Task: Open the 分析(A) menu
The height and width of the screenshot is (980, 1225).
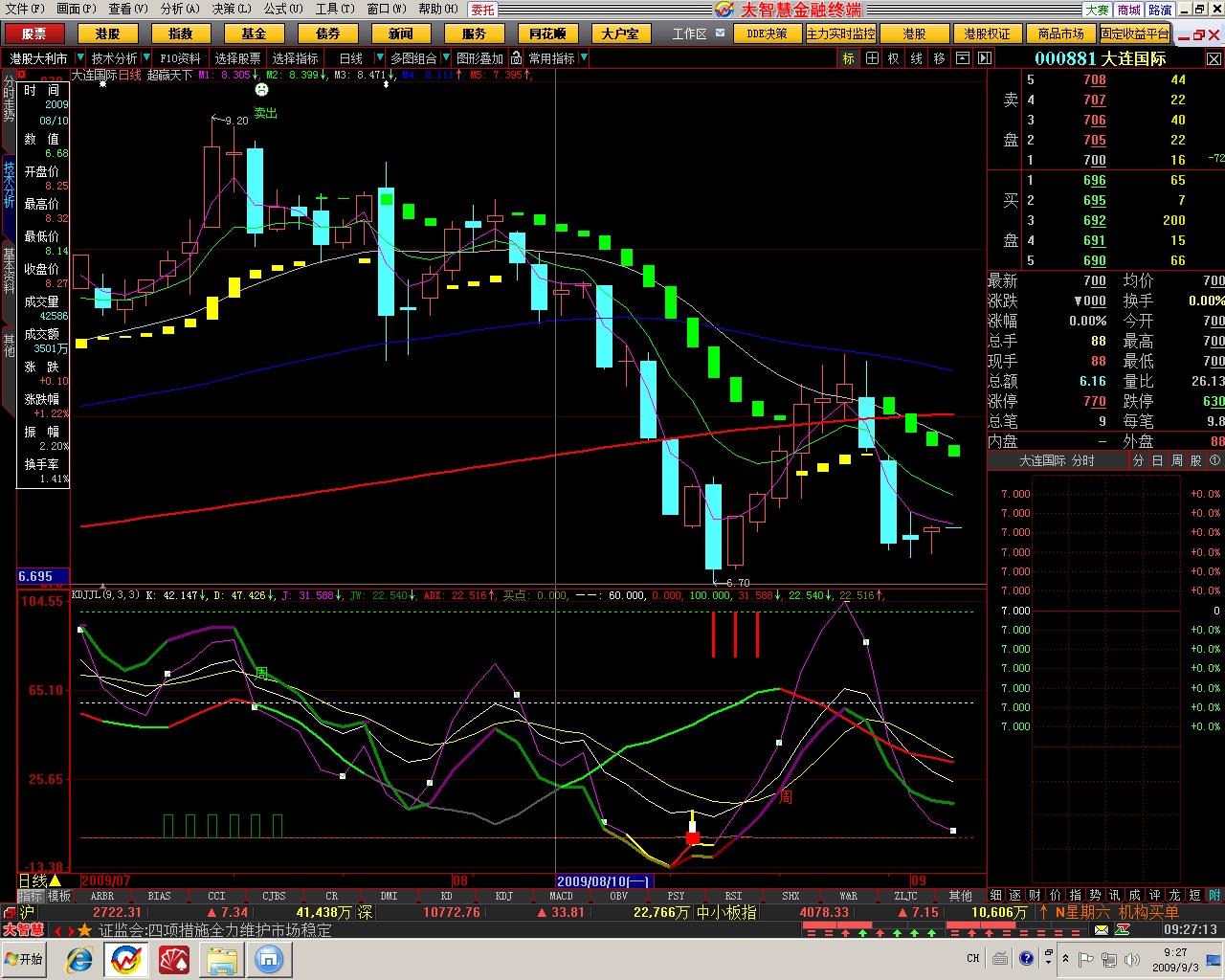Action: tap(180, 9)
